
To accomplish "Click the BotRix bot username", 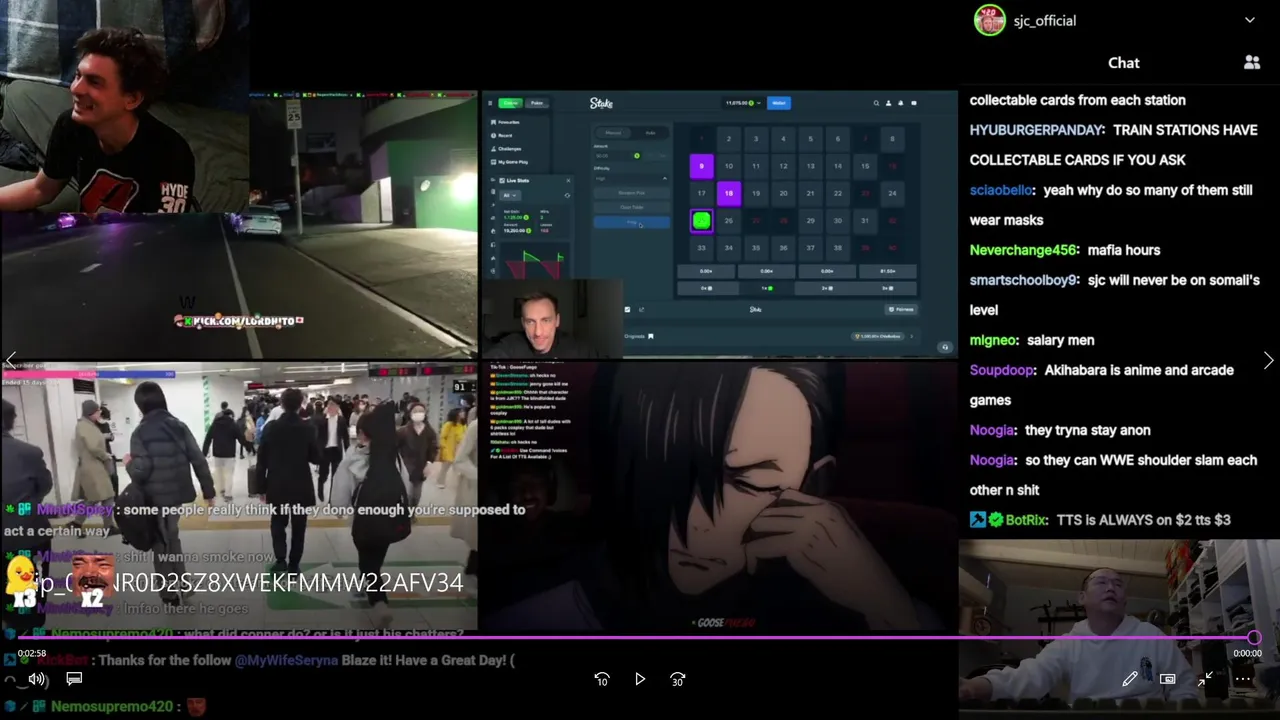I will (1026, 520).
